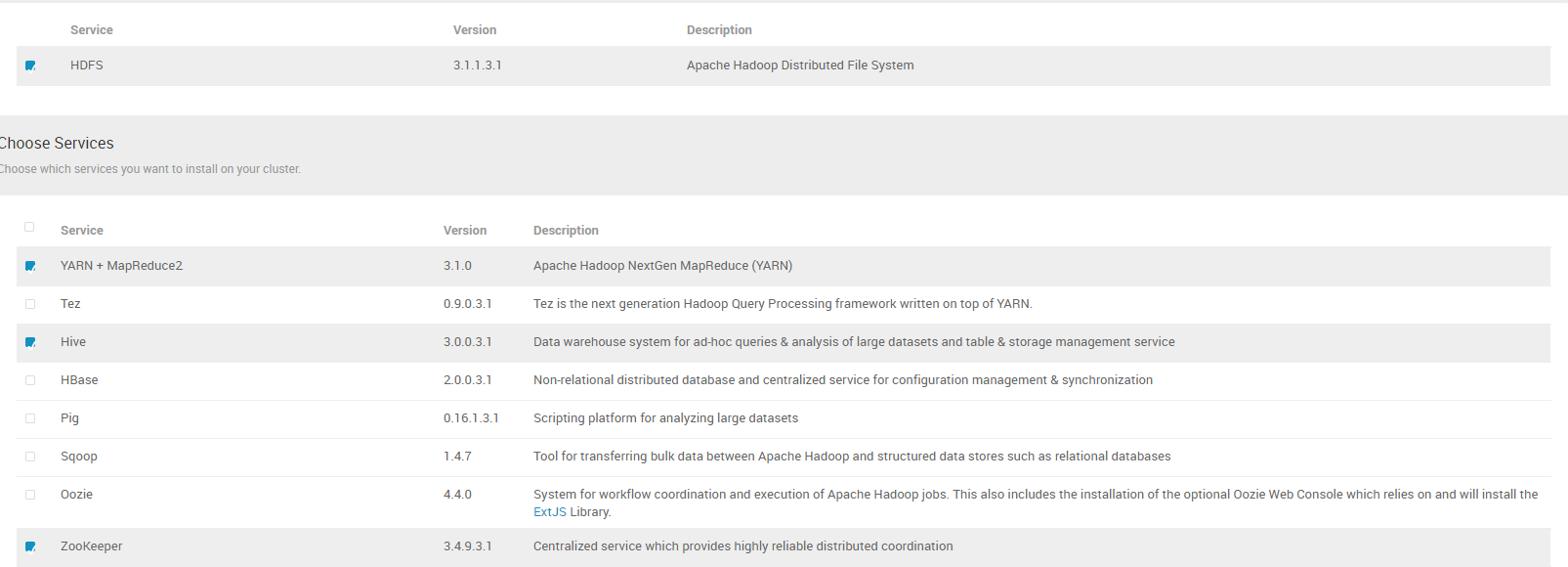Enable the Tez service checkbox
This screenshot has height=567, width=1568.
30,304
